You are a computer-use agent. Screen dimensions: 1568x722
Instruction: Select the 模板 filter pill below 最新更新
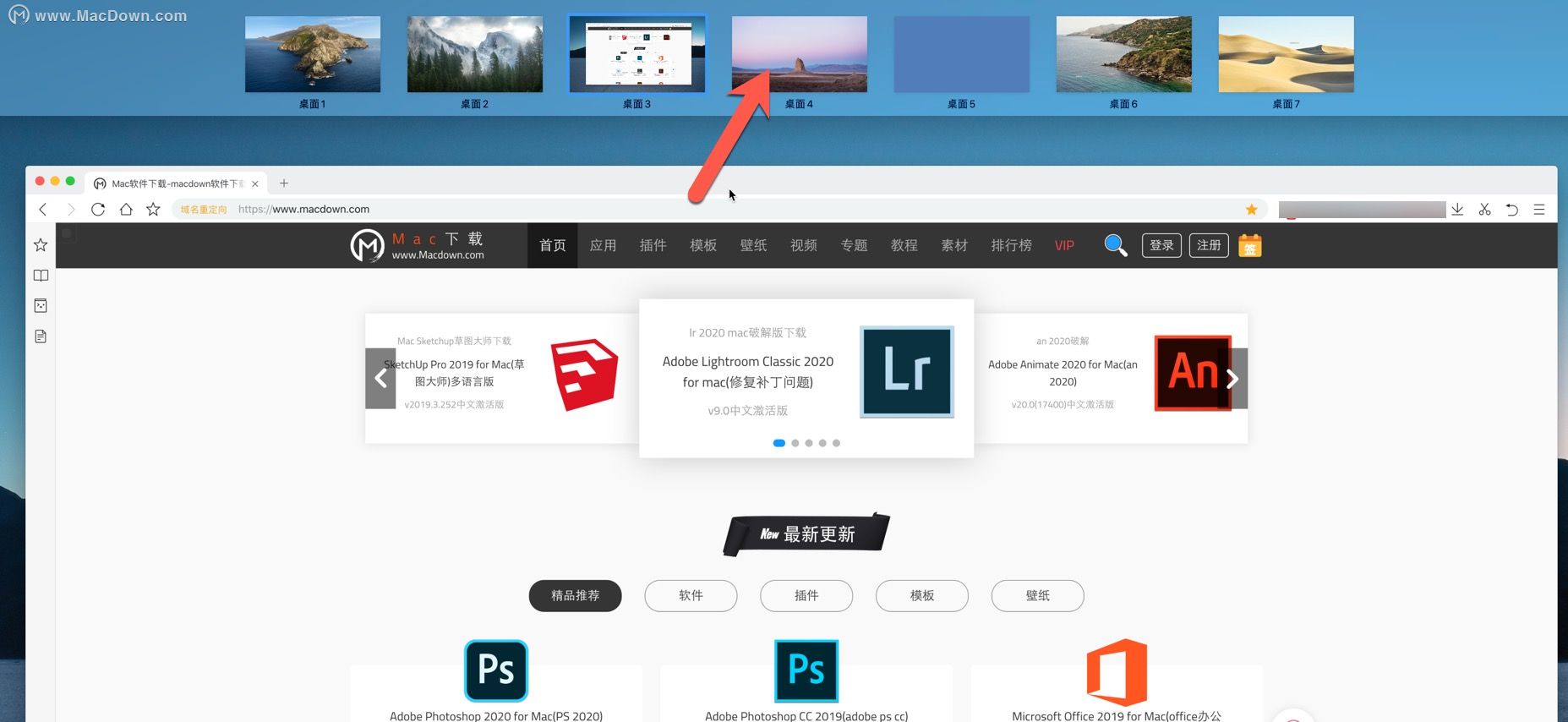point(922,596)
